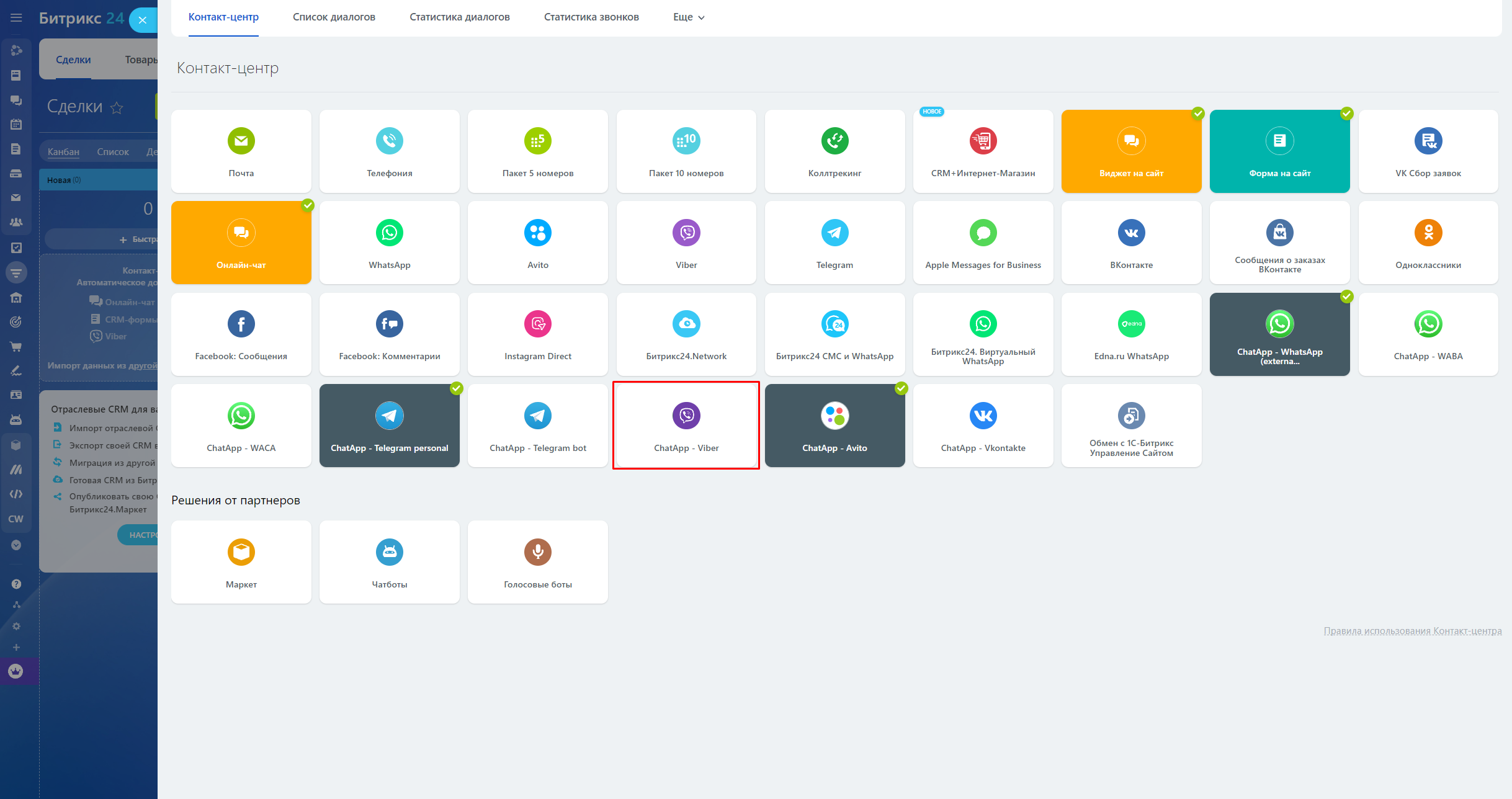
Task: Open the Чатботы partner solution tile
Action: pos(389,562)
